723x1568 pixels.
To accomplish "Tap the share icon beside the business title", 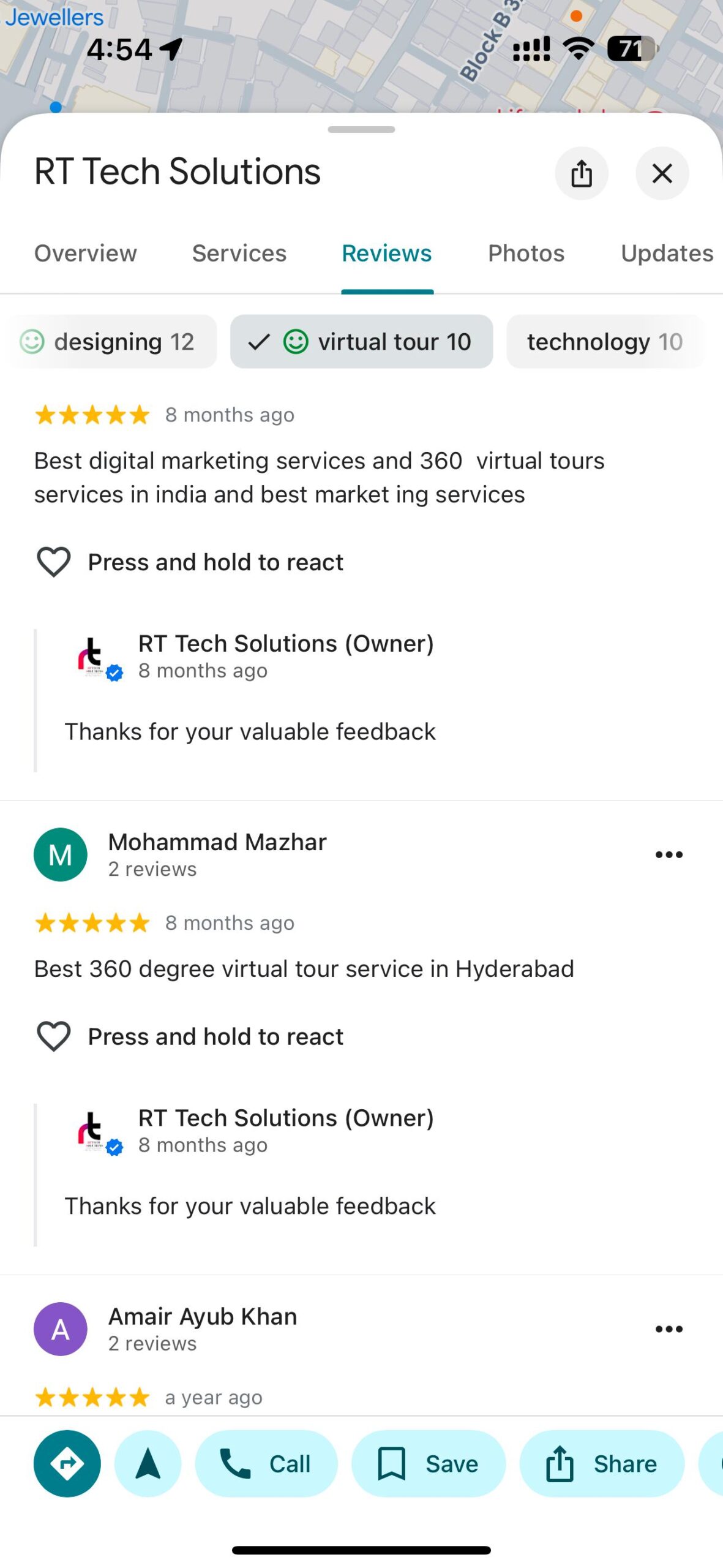I will [581, 173].
